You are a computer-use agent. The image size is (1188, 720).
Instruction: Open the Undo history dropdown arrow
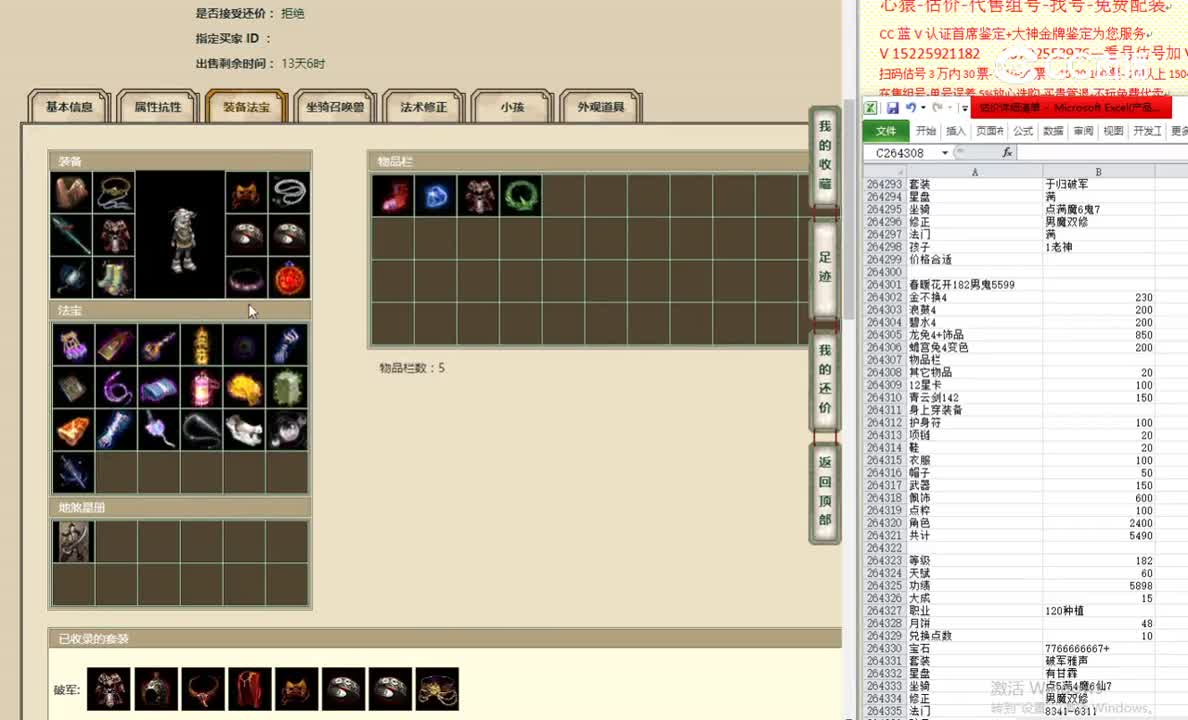(x=923, y=108)
